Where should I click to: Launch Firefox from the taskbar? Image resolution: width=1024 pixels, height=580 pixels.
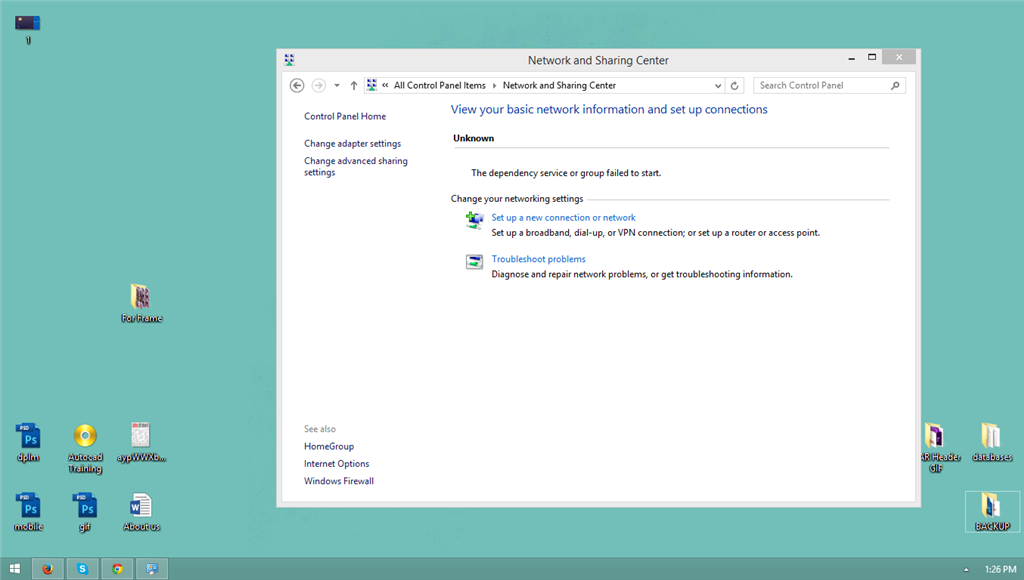click(47, 569)
